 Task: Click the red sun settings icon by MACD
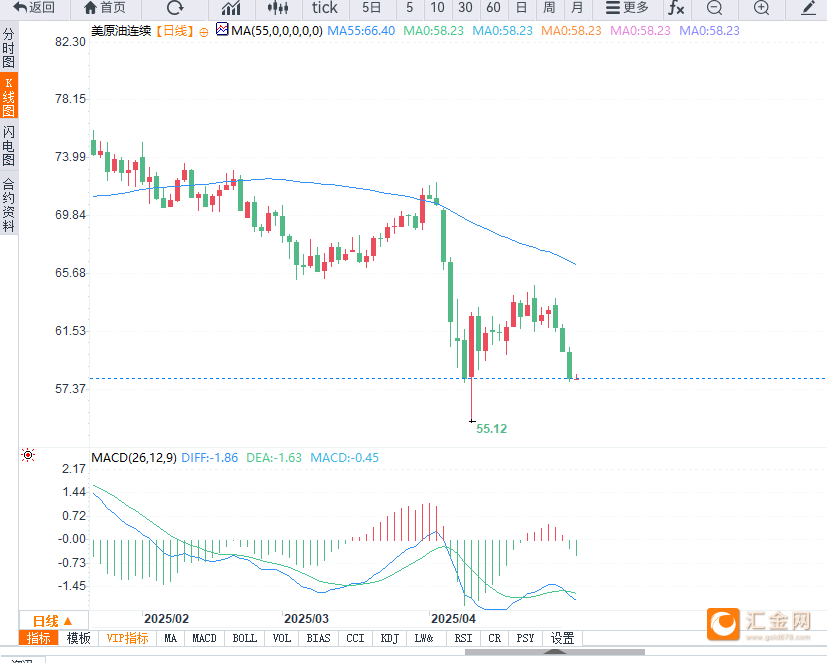28,455
